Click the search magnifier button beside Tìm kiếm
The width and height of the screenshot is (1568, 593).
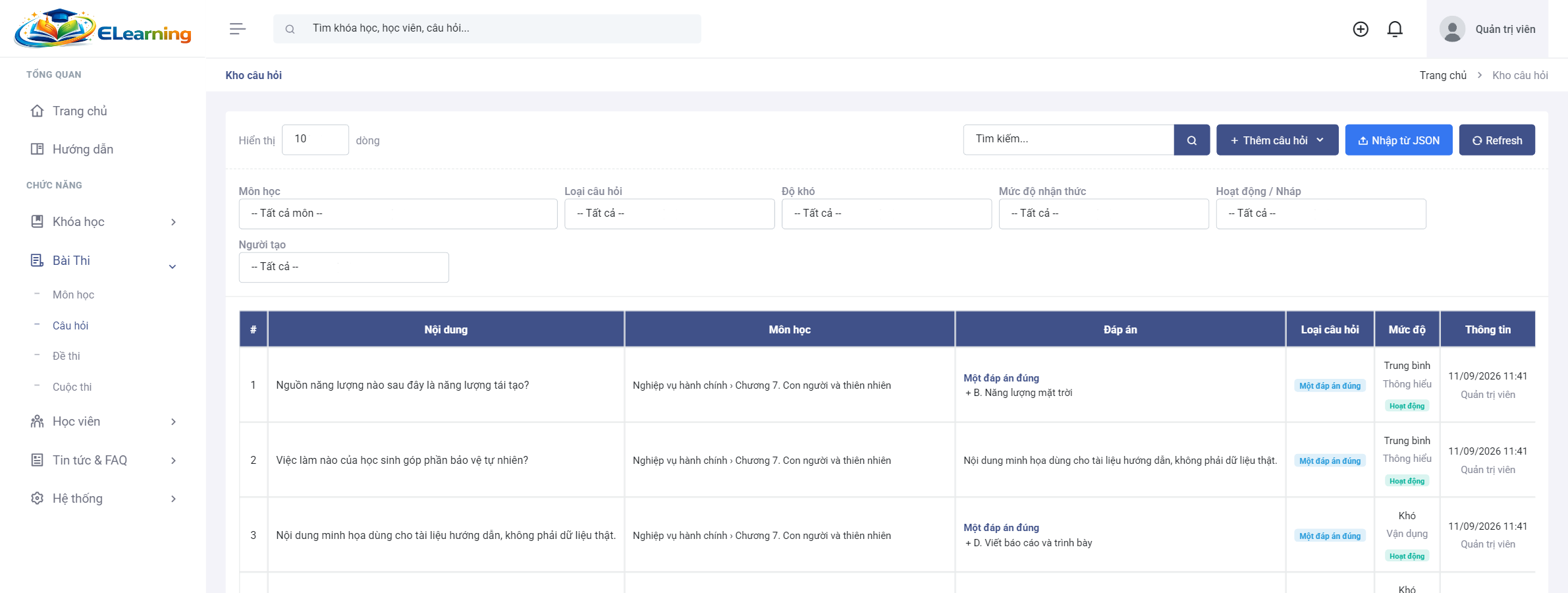point(1191,140)
